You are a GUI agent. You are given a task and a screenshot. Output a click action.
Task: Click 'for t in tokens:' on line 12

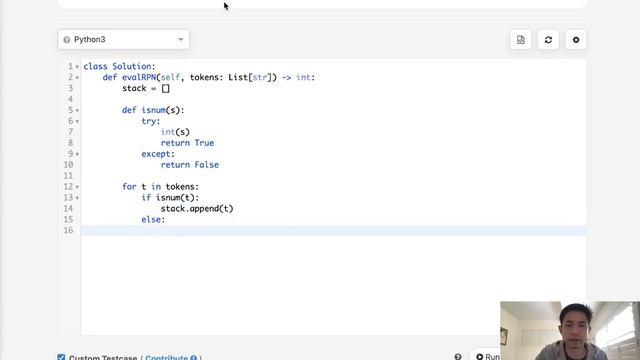(x=160, y=187)
